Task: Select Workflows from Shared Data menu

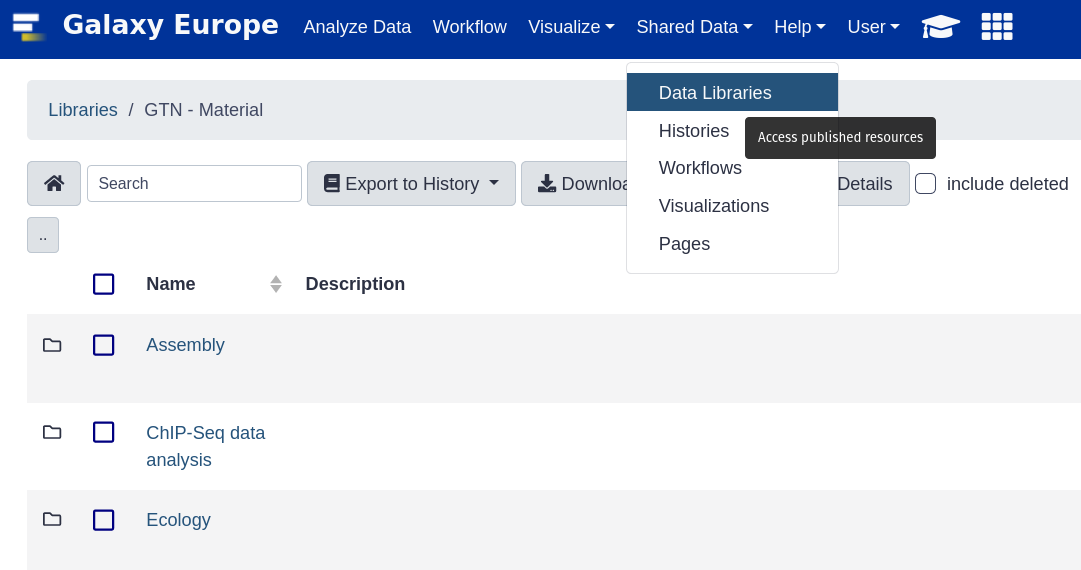Action: click(x=732, y=167)
